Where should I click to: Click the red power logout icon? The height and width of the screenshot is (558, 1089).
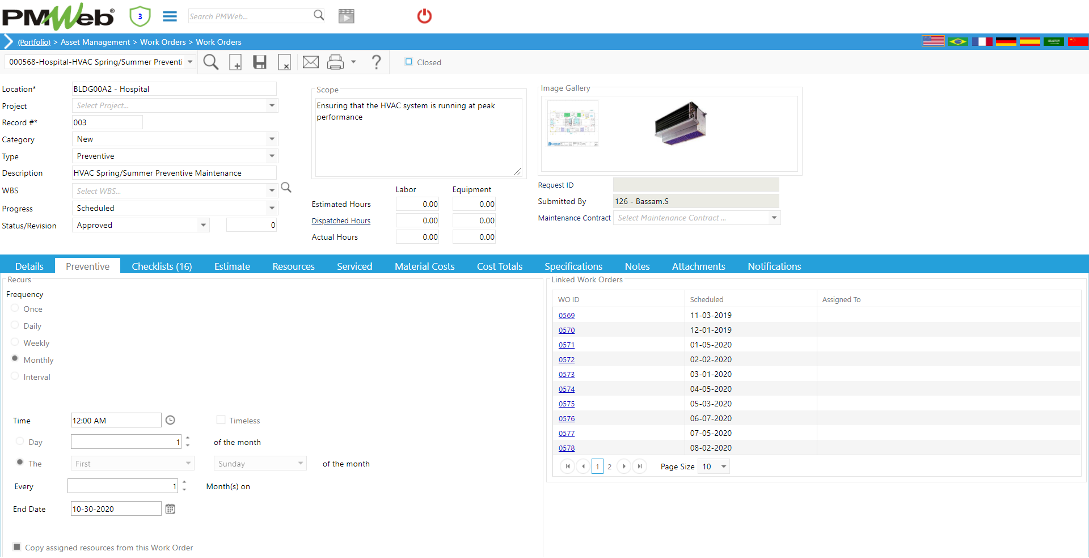click(x=424, y=16)
